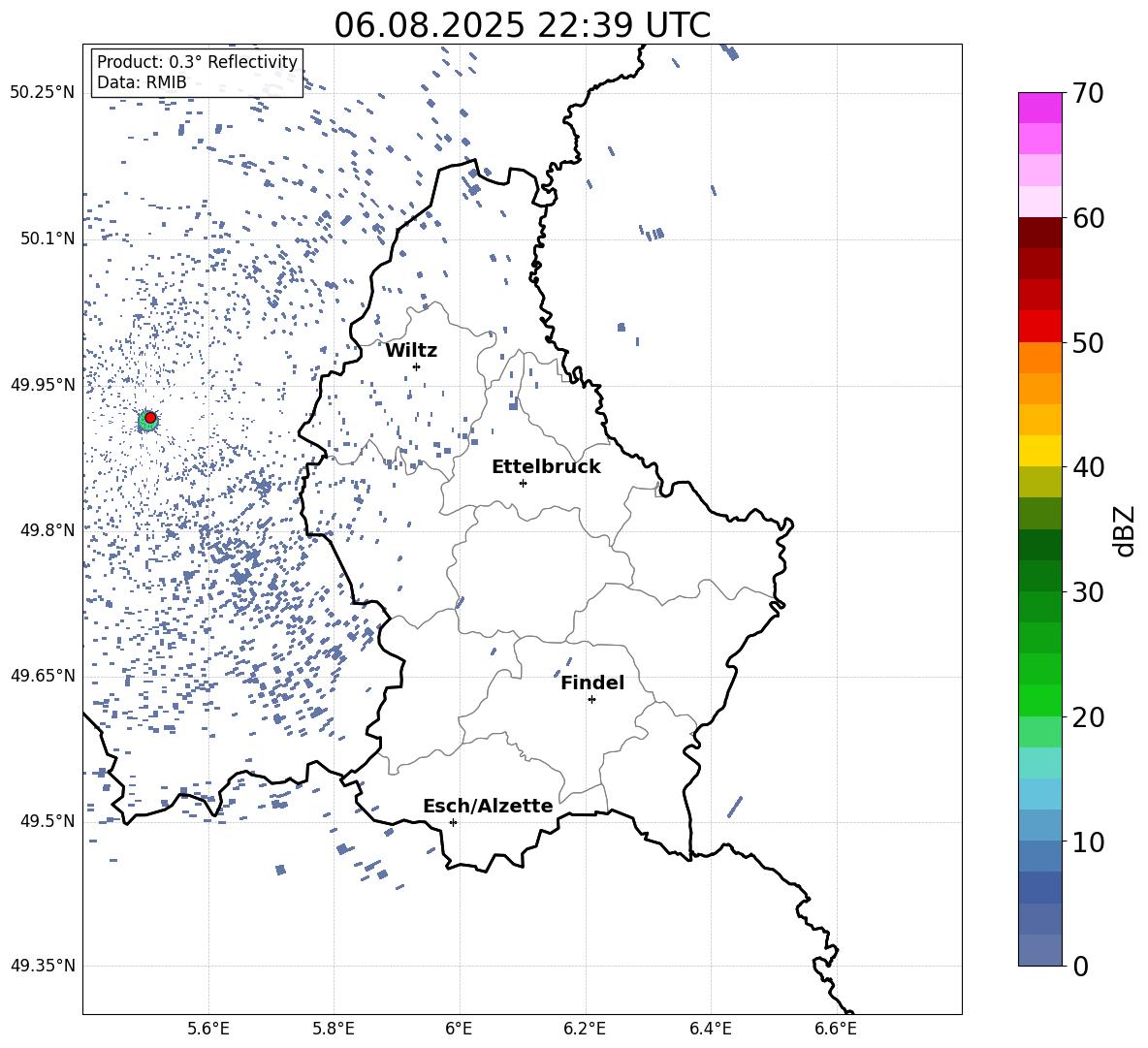Click the colorbar tick value 50
Viewport: 1148px width, 1048px height.
(x=1088, y=342)
